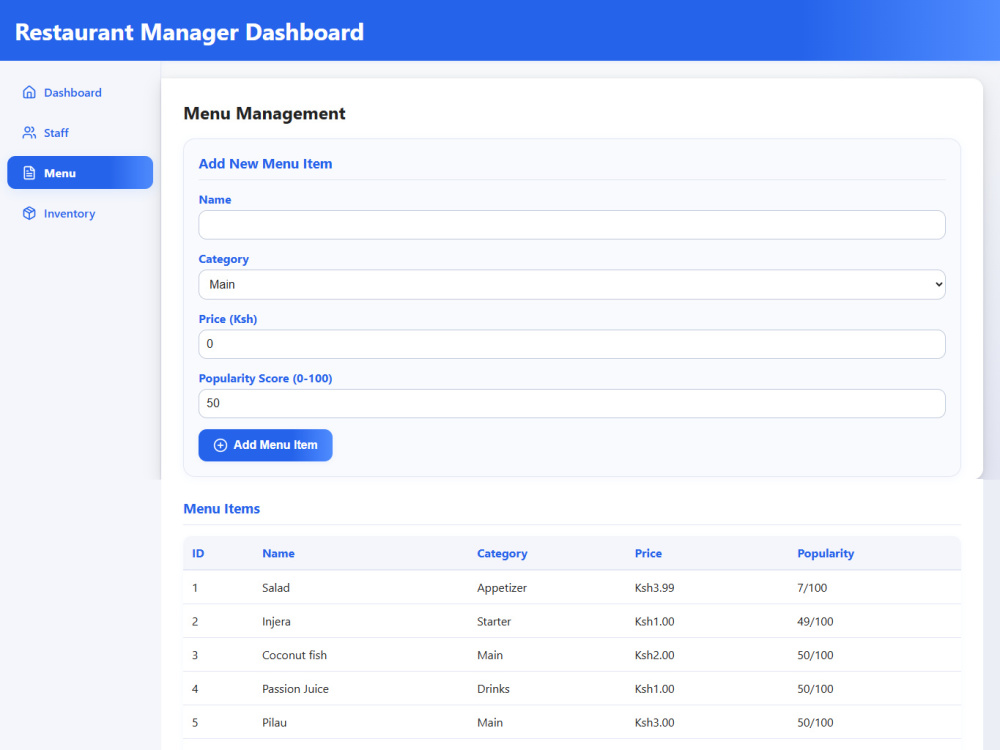1000x750 pixels.
Task: Click the Add New Menu Item heading
Action: (x=265, y=164)
